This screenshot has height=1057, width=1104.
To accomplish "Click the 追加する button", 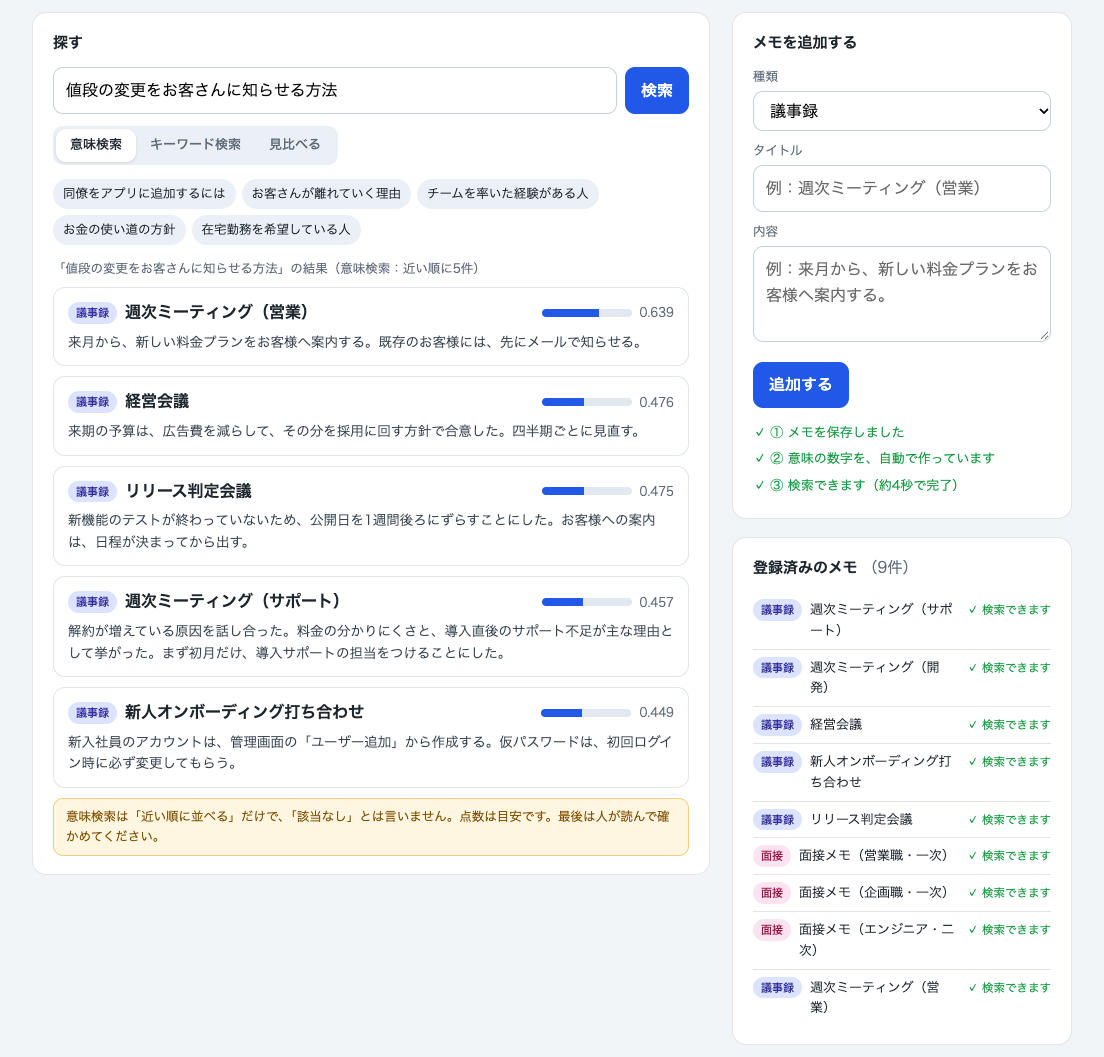I will click(801, 384).
